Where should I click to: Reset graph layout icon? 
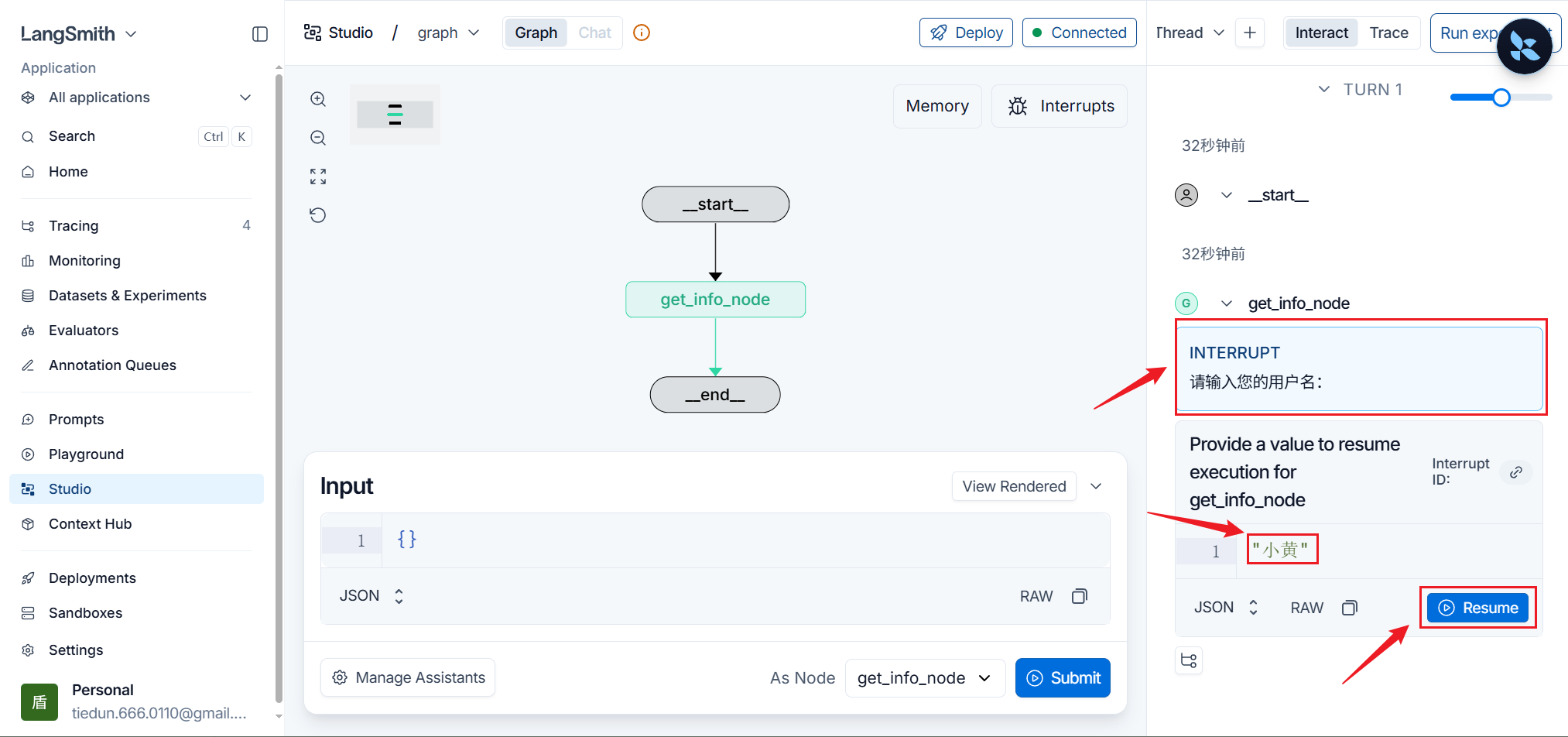click(318, 215)
